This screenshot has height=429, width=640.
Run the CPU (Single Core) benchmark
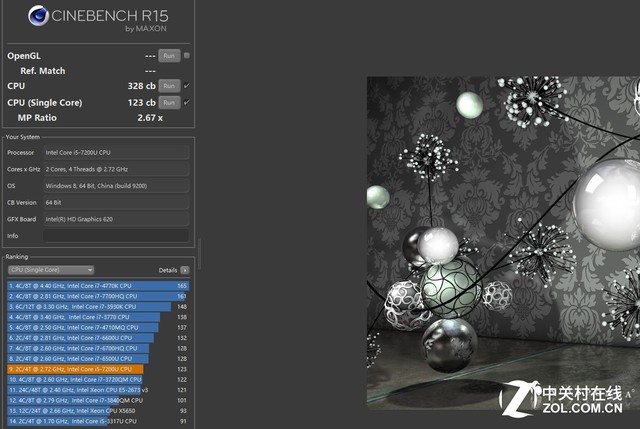[x=169, y=102]
